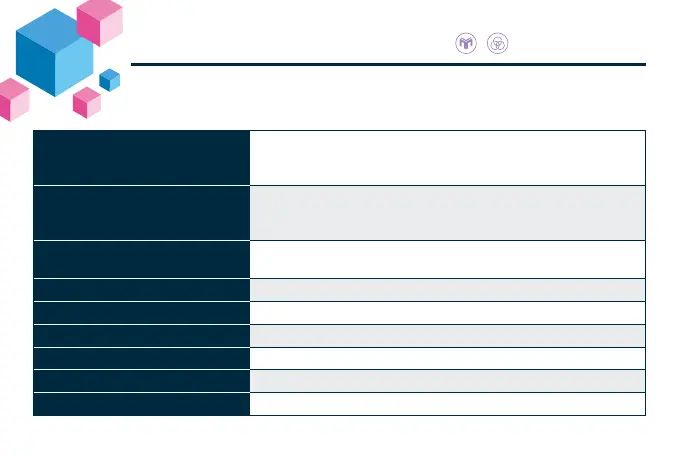Image resolution: width=680 pixels, height=454 pixels.
Task: Click the purple M-shaped circular icon
Action: 465,44
